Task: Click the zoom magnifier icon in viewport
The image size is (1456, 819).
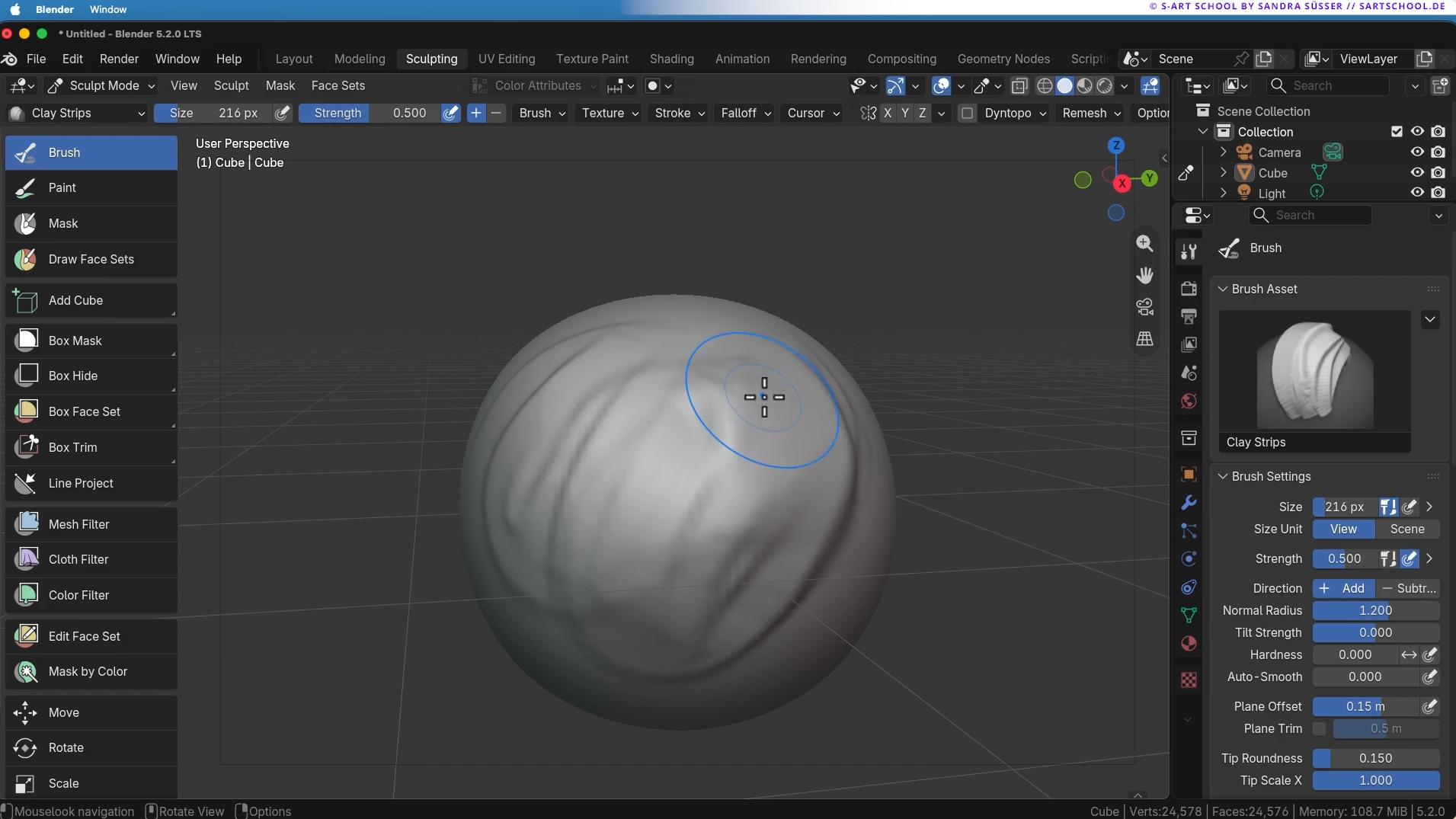Action: click(1144, 243)
